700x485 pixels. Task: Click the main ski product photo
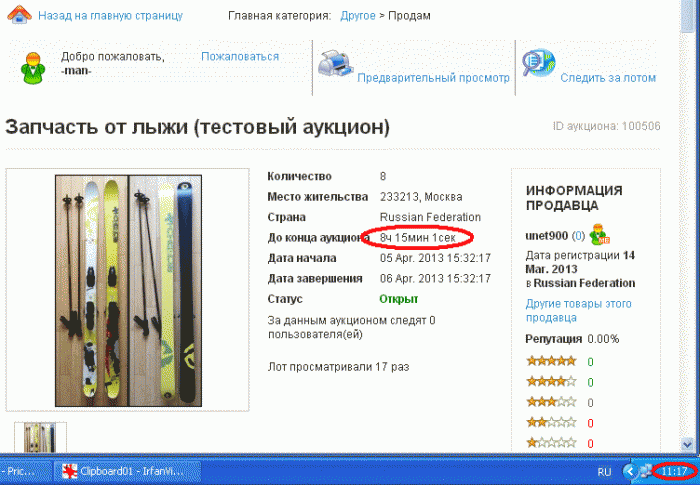(x=128, y=291)
